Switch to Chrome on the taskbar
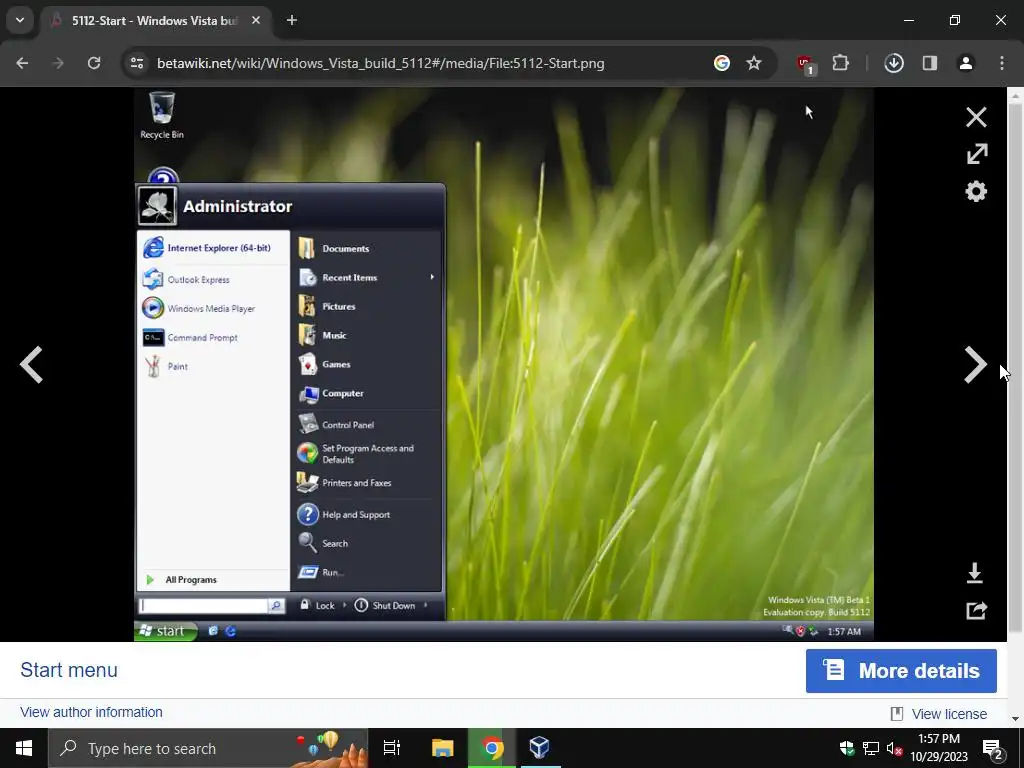This screenshot has height=768, width=1024. tap(492, 748)
